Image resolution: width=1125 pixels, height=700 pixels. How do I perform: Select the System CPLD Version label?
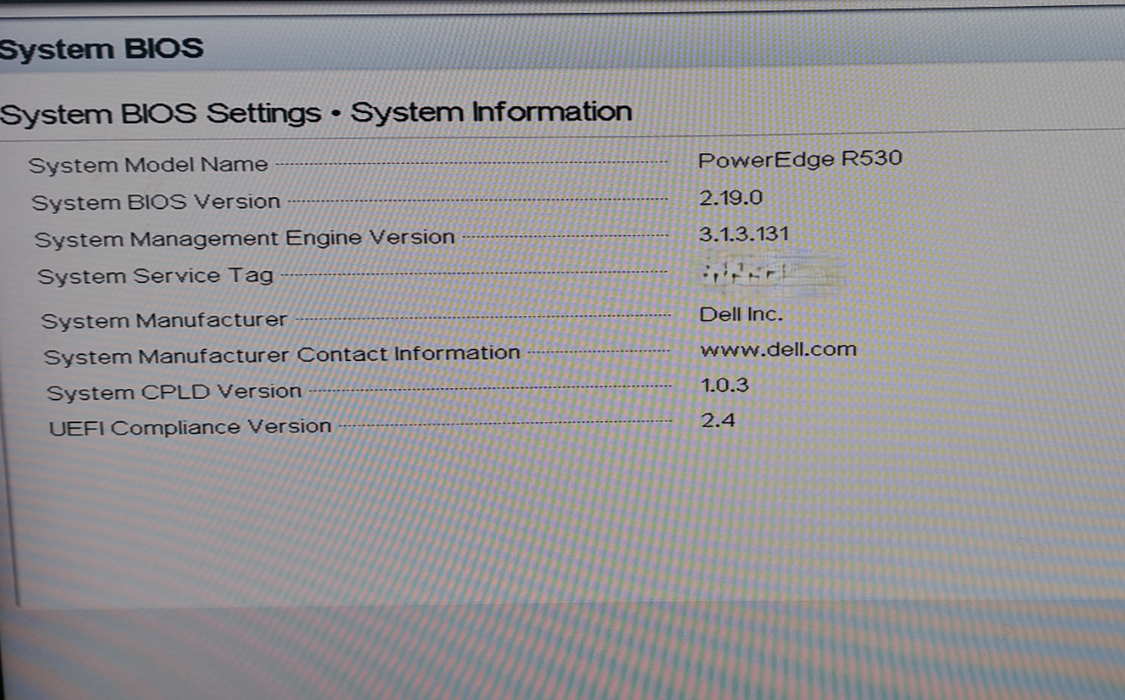pos(174,392)
